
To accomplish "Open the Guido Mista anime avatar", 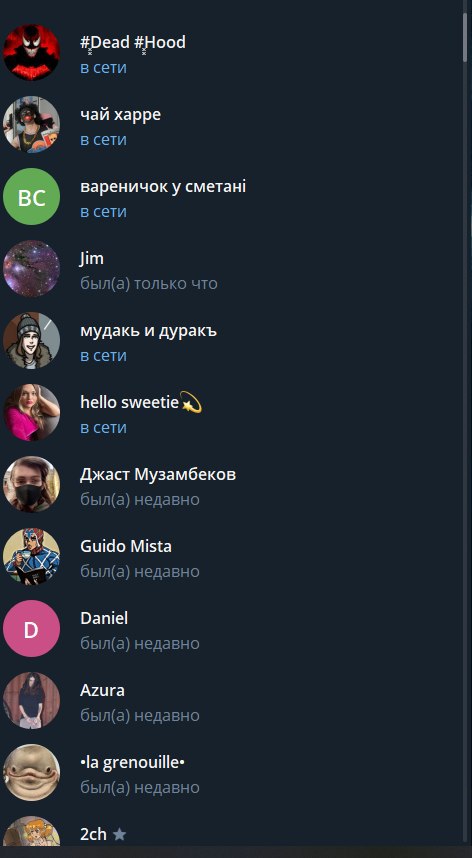I will coord(31,556).
